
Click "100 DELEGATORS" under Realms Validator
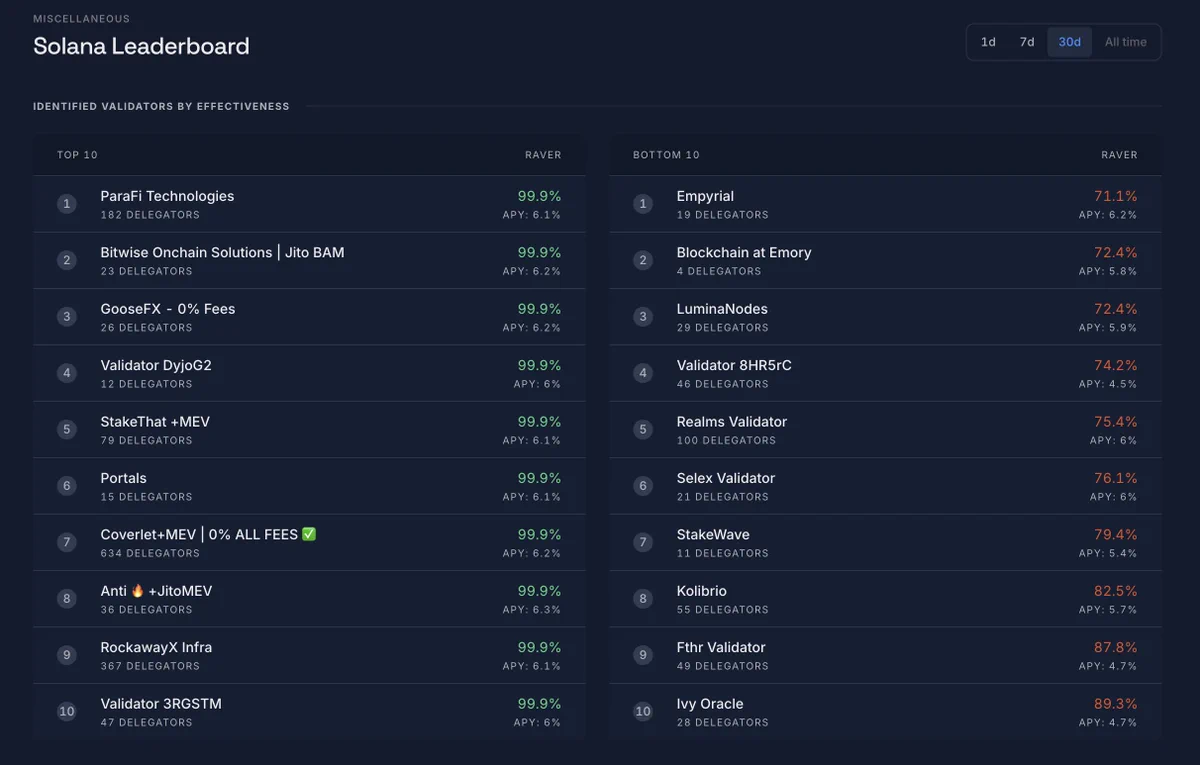[726, 440]
